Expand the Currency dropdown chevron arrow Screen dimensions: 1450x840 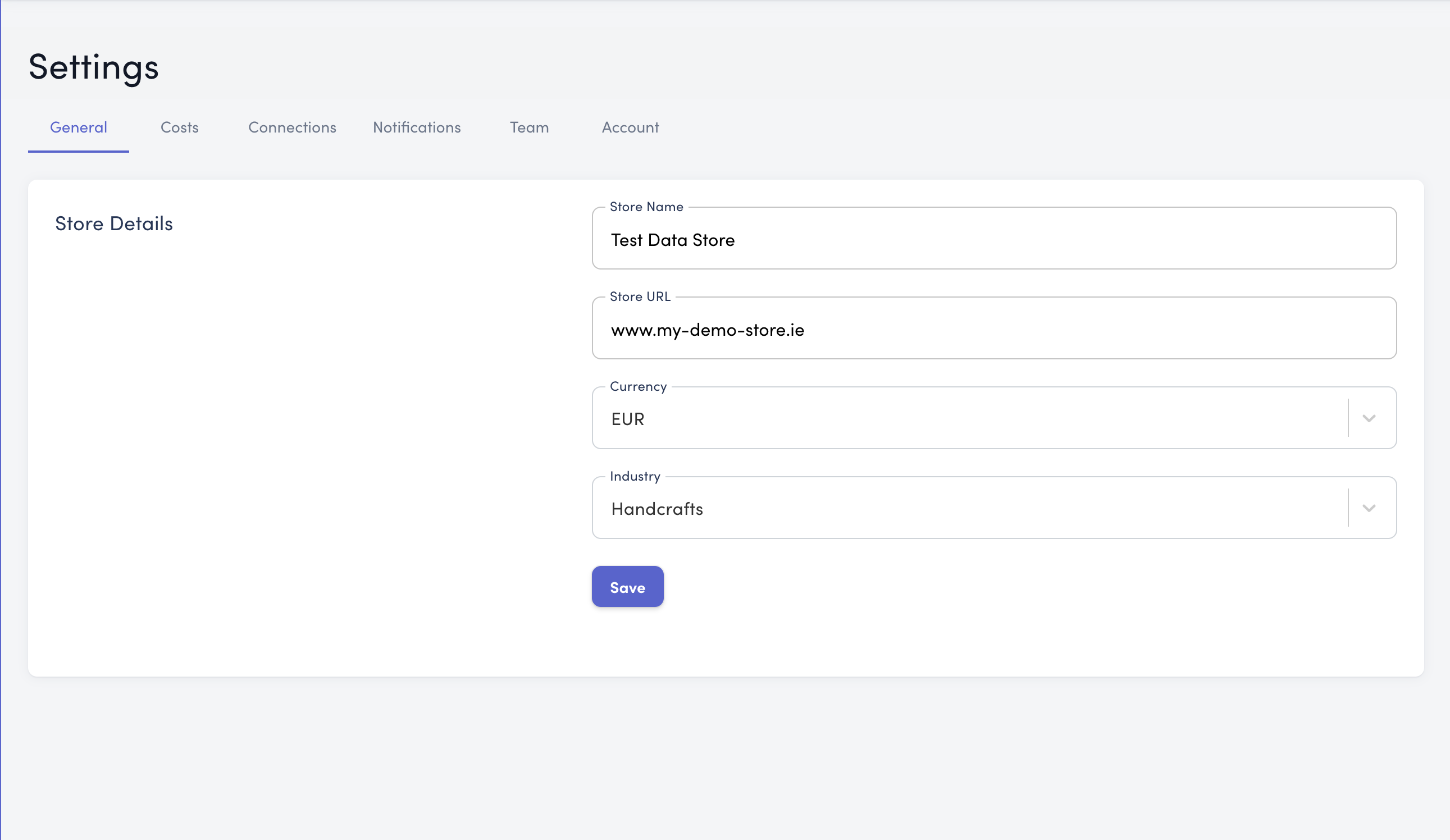1369,418
